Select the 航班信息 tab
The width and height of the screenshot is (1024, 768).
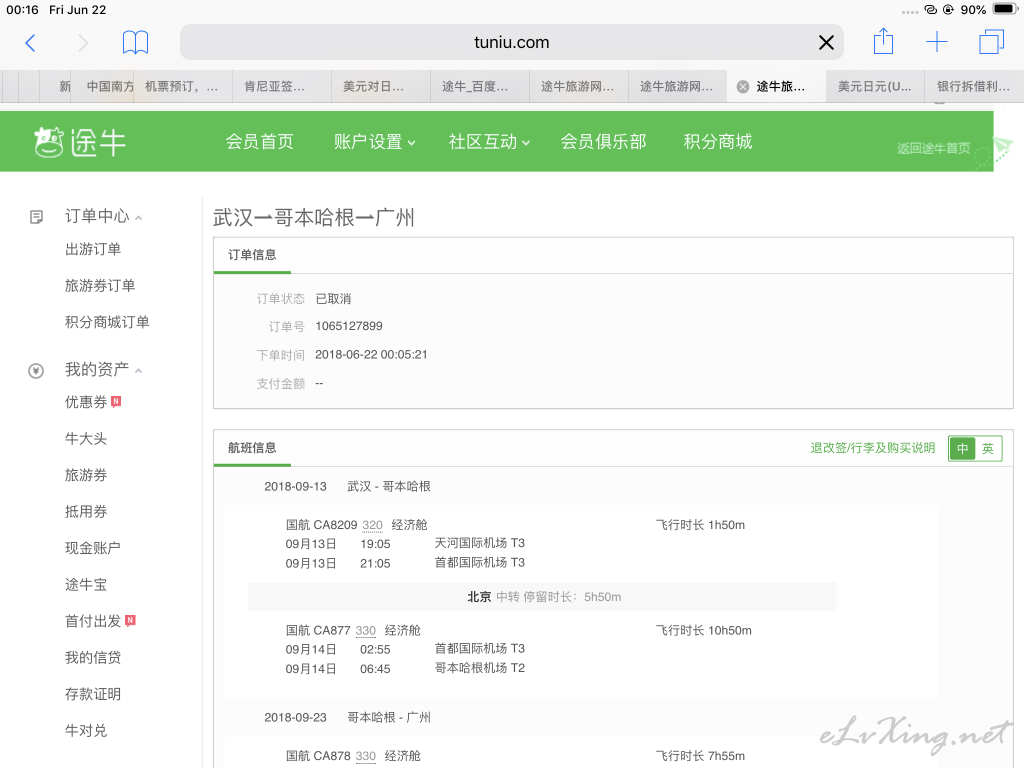[252, 448]
